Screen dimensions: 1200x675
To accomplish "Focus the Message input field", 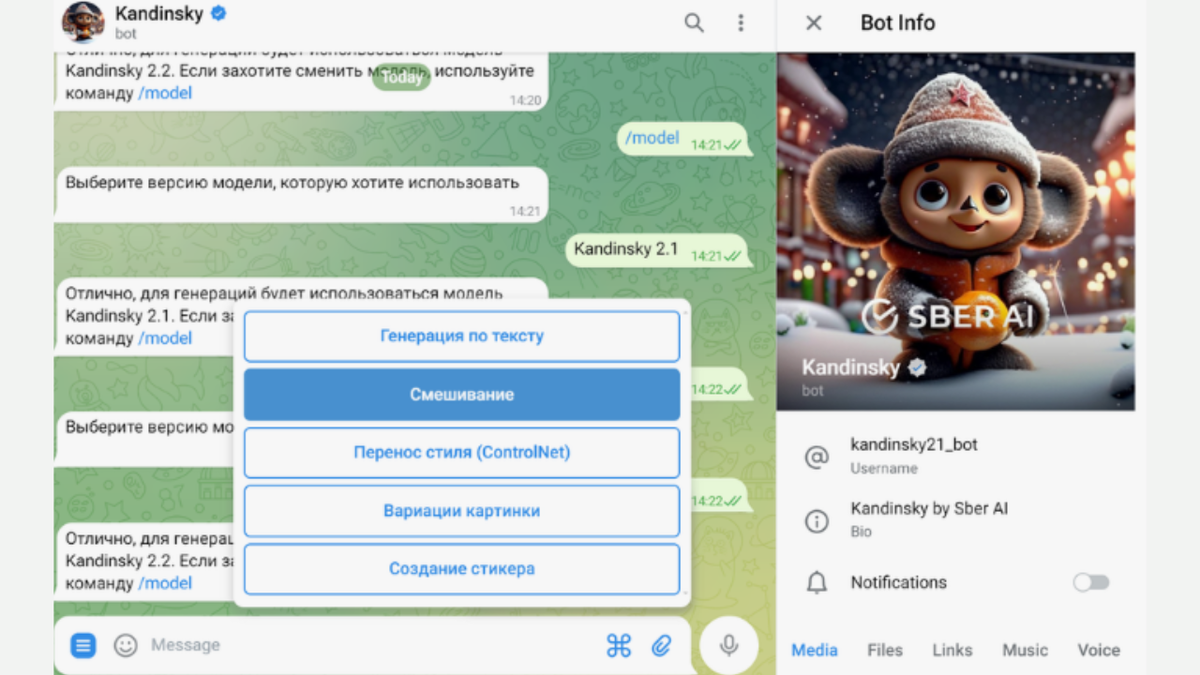I will coord(370,646).
